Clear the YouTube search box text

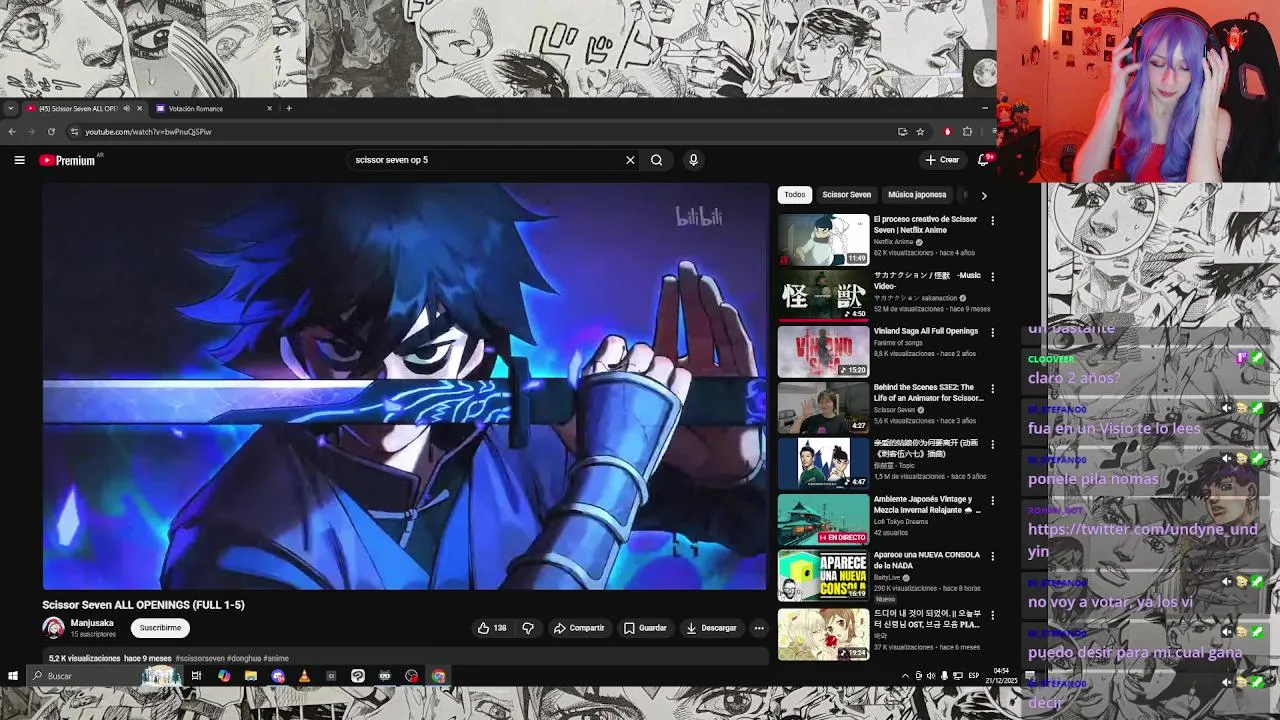(630, 160)
